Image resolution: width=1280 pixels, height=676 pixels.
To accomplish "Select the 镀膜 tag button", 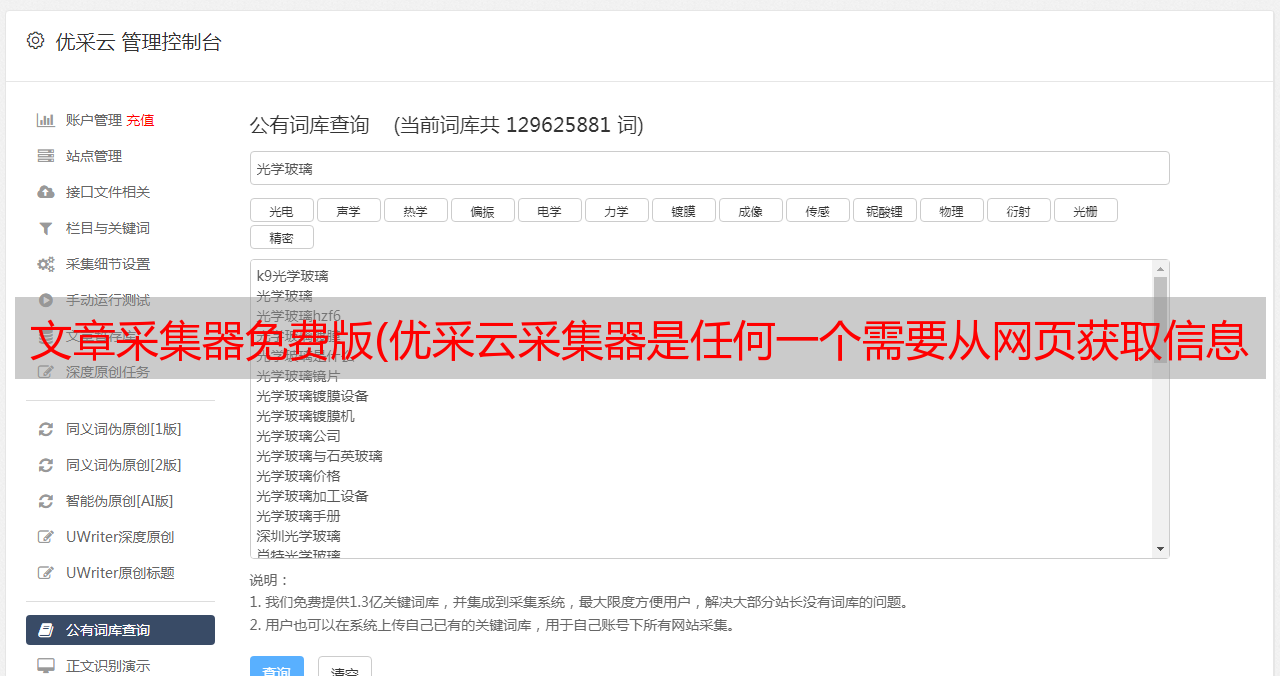I will [683, 210].
